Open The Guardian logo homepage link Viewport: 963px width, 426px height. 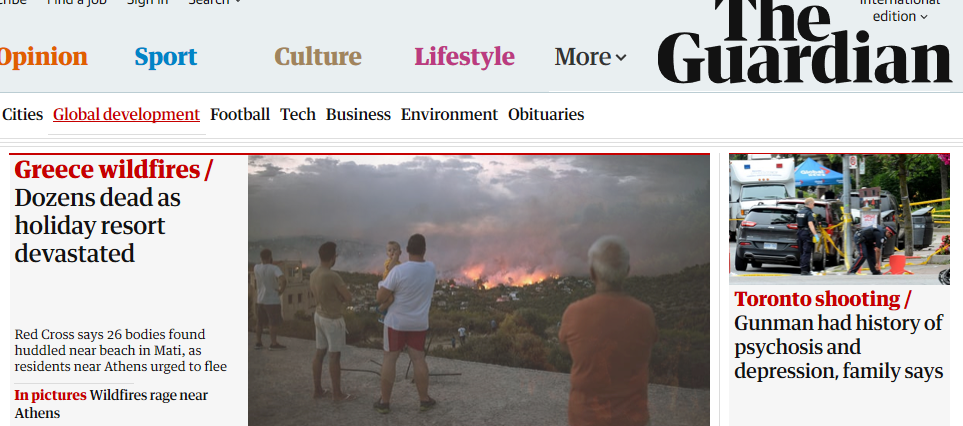(x=805, y=42)
